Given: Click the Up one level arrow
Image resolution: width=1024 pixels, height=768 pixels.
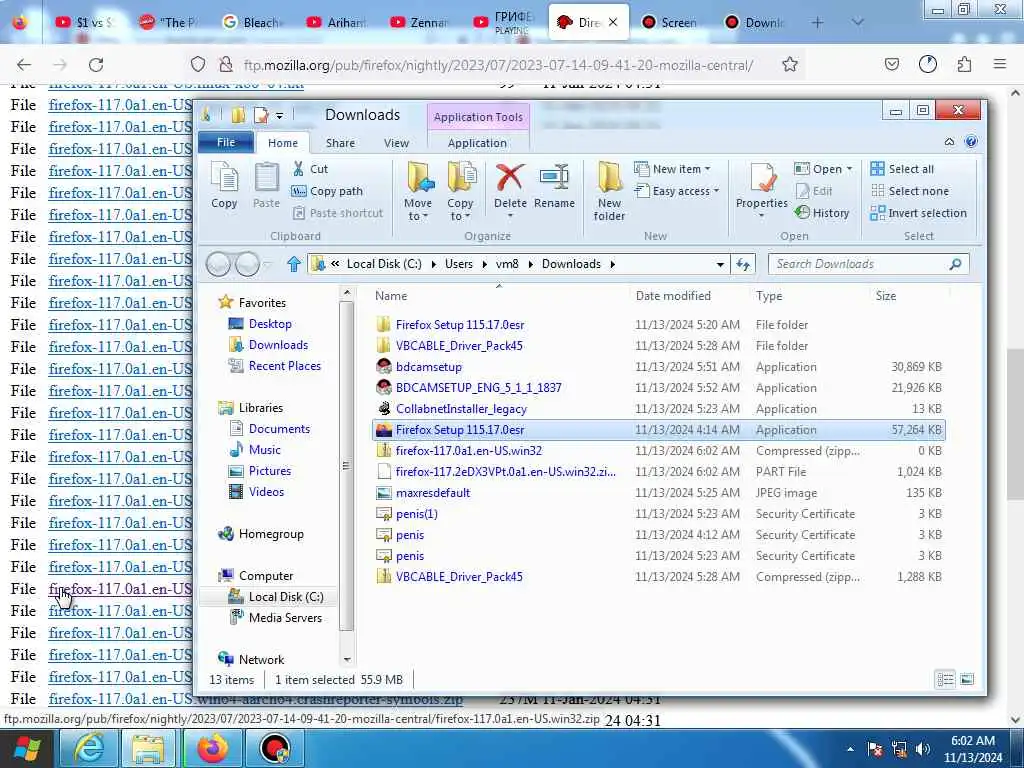Looking at the screenshot, I should [293, 264].
